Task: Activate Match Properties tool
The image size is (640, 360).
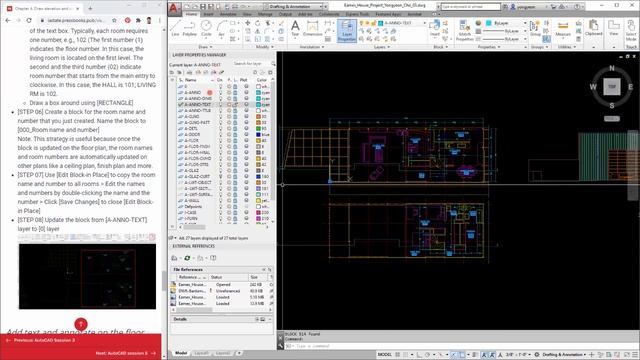Action: tap(464, 31)
